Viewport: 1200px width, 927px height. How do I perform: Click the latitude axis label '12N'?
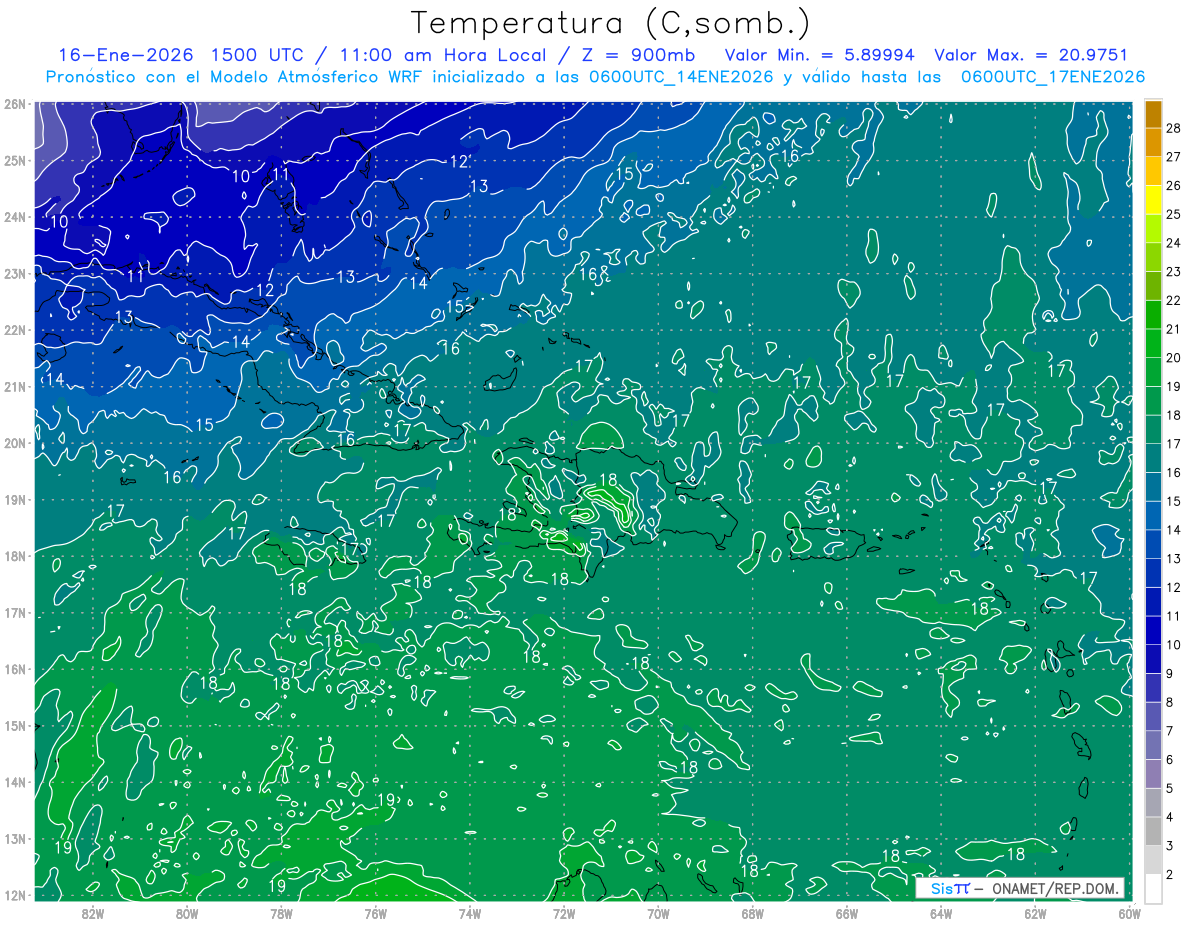[x=14, y=895]
